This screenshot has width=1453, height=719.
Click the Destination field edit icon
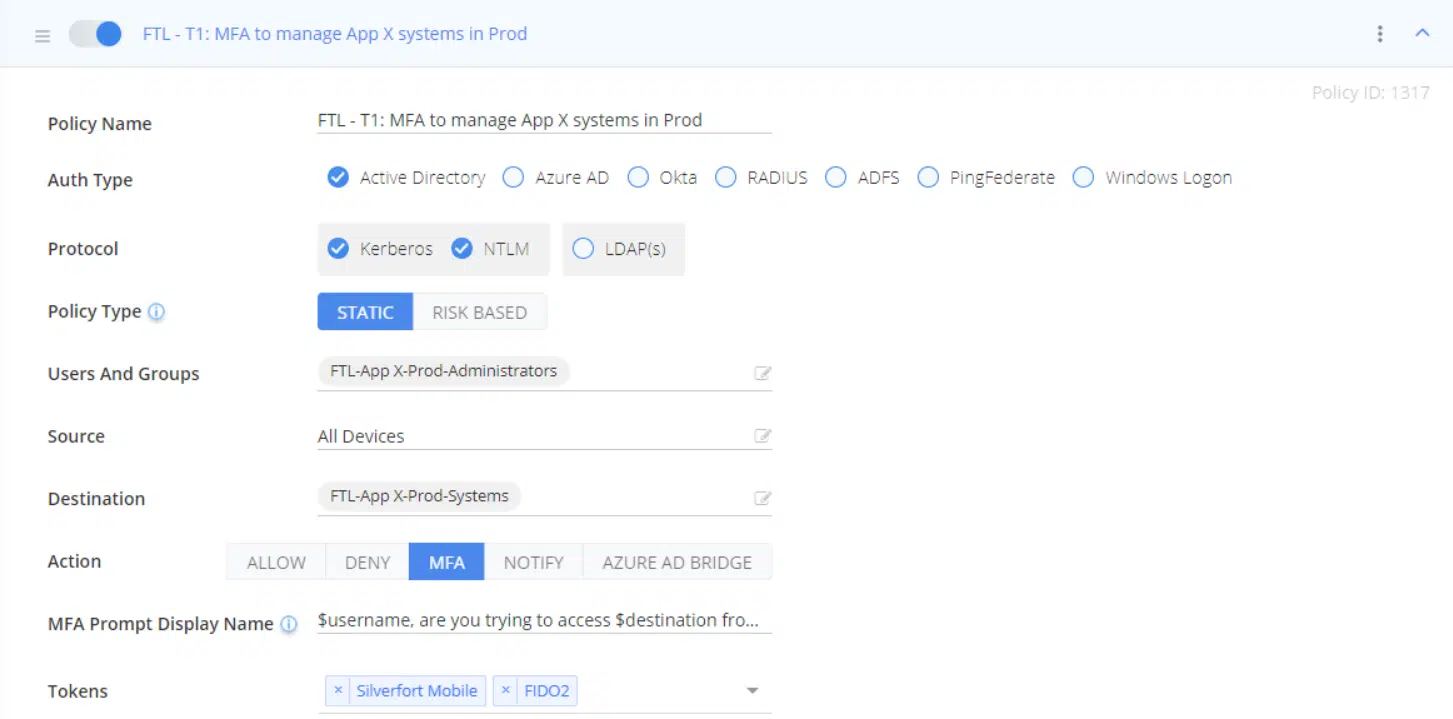tap(762, 498)
